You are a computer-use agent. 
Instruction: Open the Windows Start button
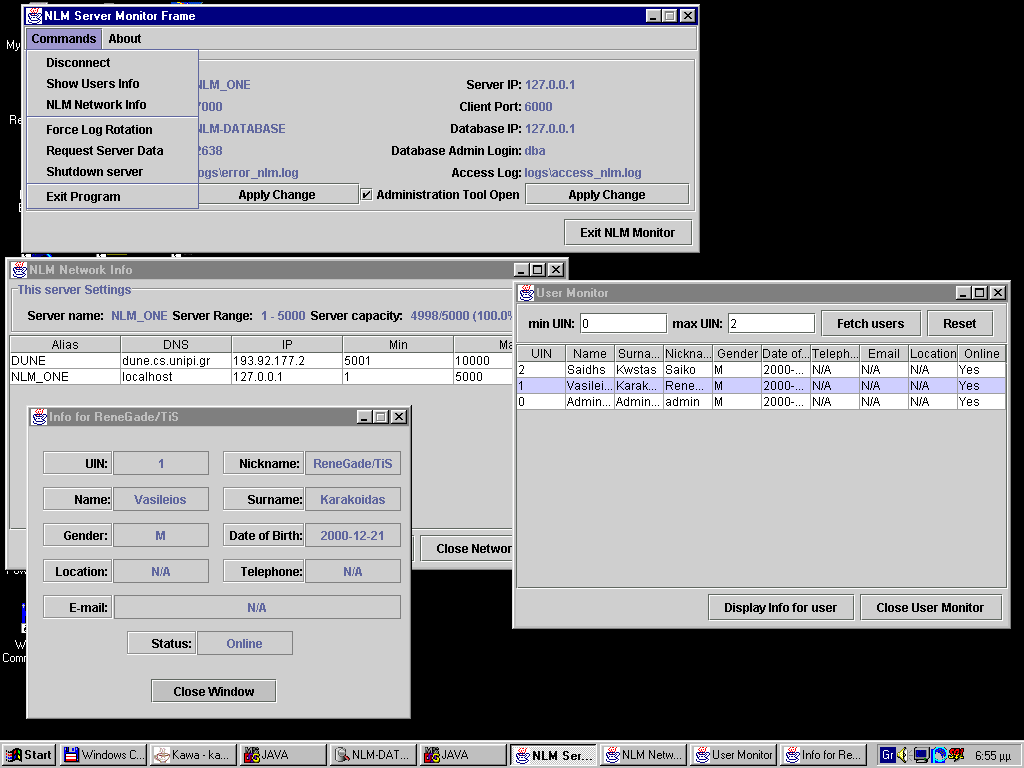point(29,755)
